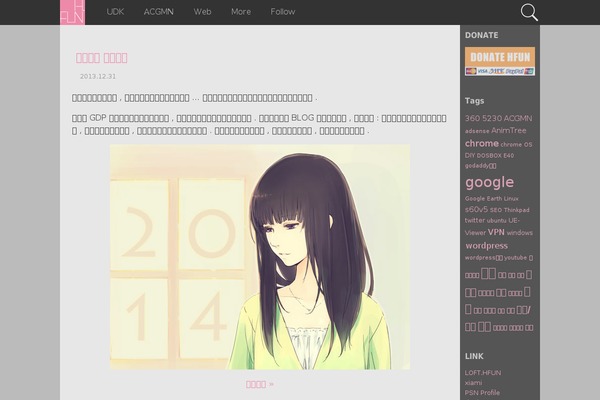Open the ACGMN tag in sidebar
The height and width of the screenshot is (400, 600).
tap(518, 118)
